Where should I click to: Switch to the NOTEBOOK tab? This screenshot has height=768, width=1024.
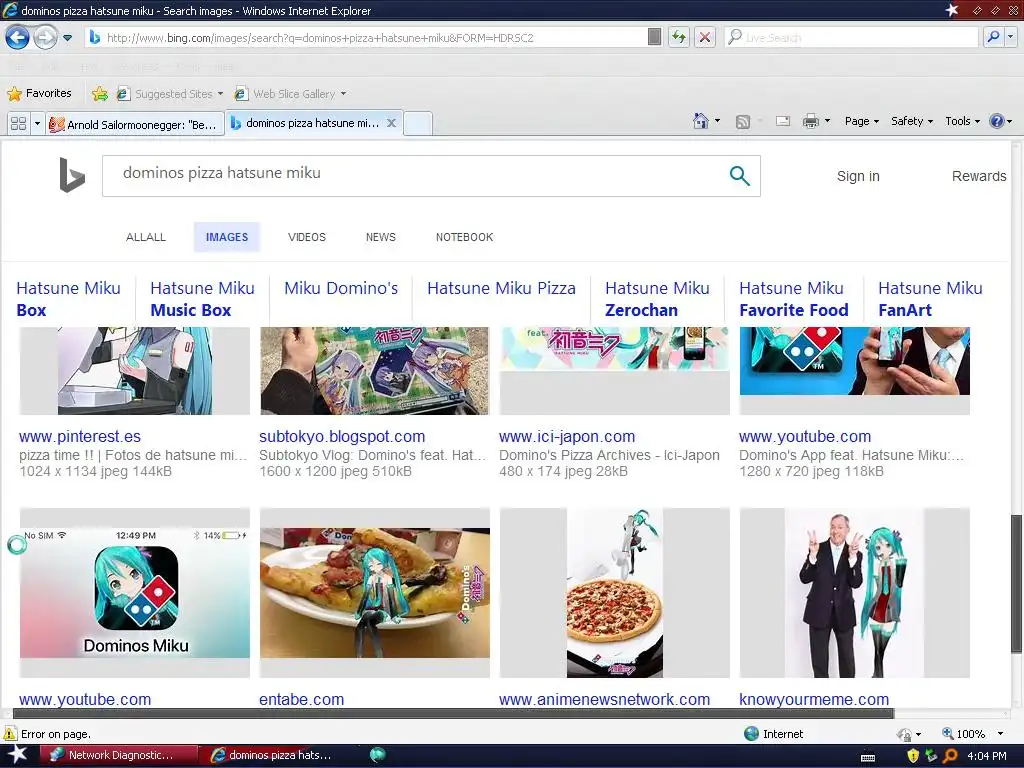click(x=464, y=237)
